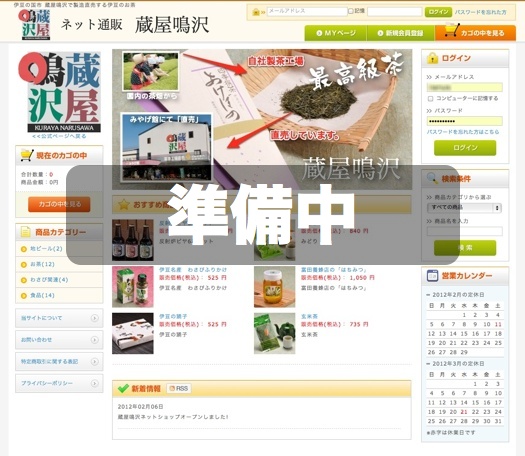This screenshot has height=456, width=525.
Task: Click the 商品名を入力 search field
Action: 464,231
